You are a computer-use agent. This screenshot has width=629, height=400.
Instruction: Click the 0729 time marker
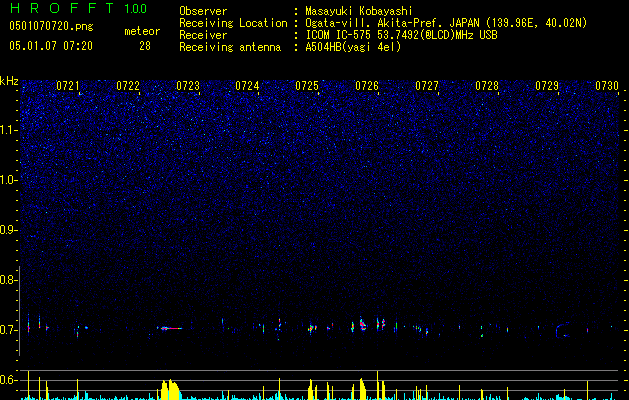(x=547, y=85)
